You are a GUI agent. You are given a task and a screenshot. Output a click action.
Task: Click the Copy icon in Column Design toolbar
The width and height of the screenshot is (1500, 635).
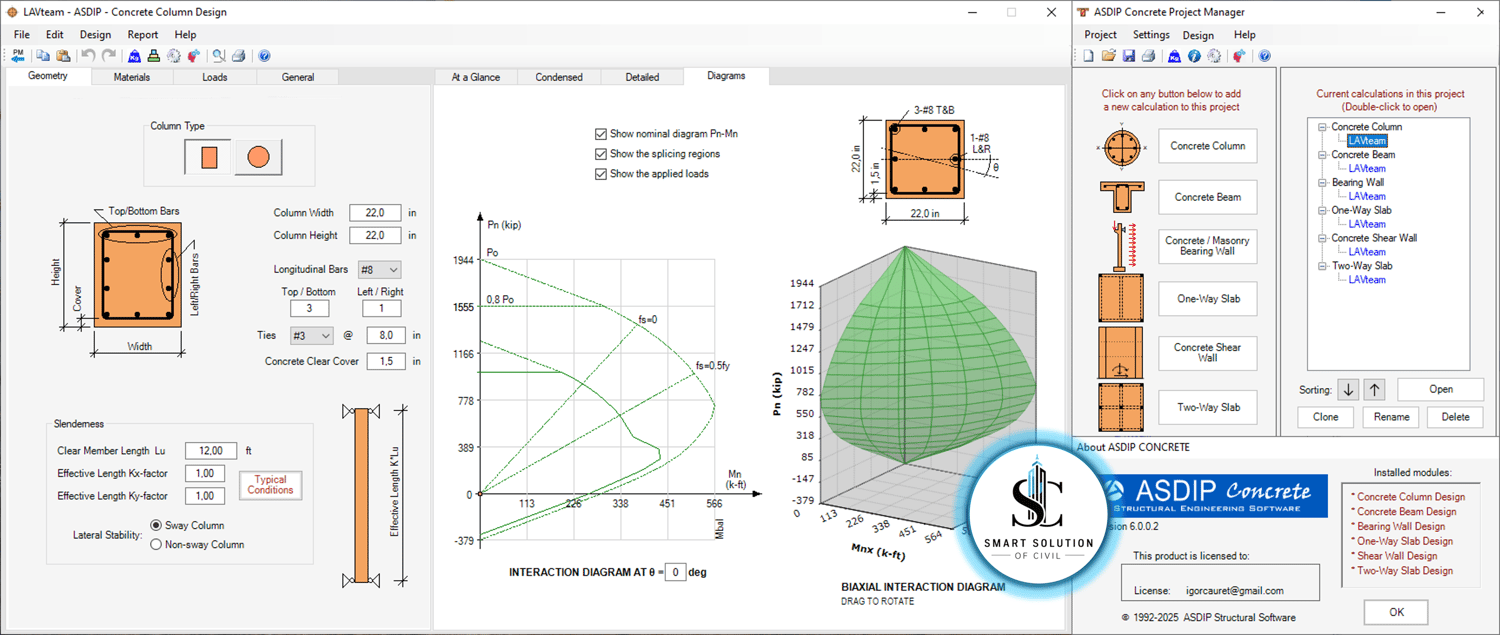(43, 56)
